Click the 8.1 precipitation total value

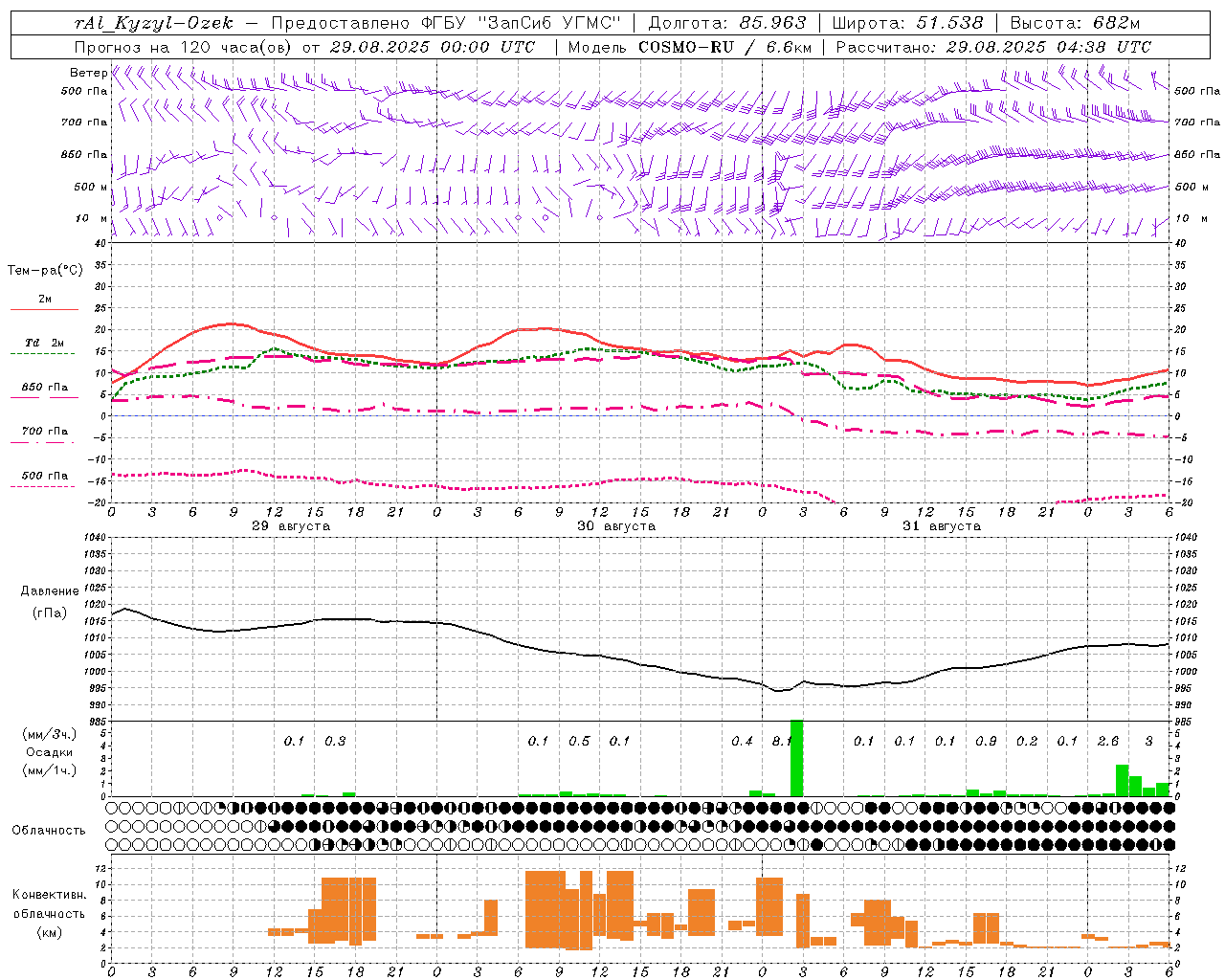(x=782, y=741)
